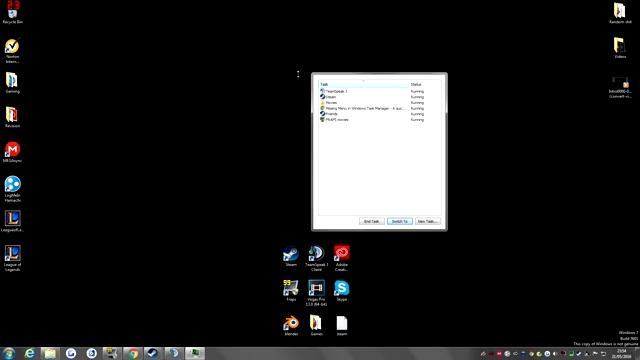Open the Revision folder on desktop
Image resolution: width=640 pixels, height=360 pixels.
coord(12,118)
